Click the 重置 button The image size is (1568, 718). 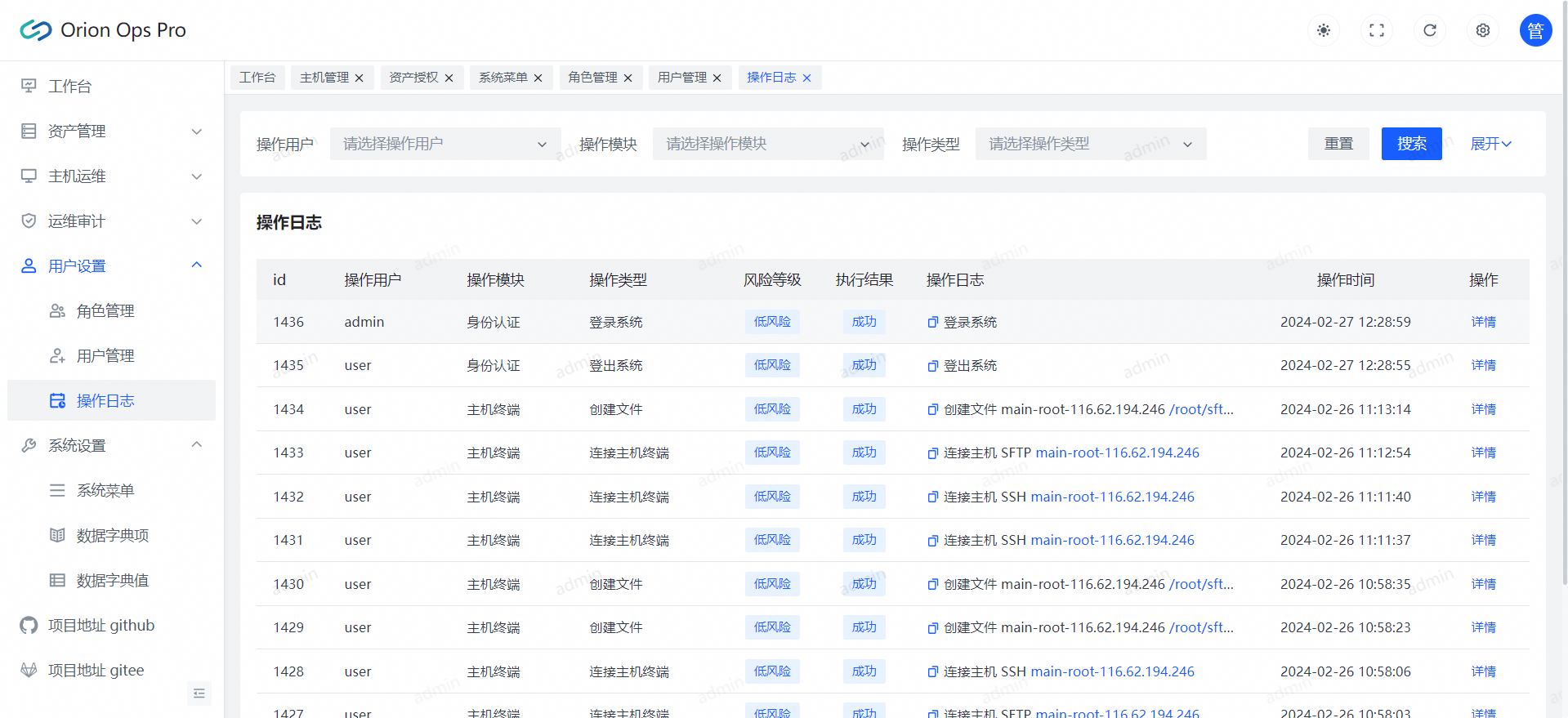[x=1338, y=144]
